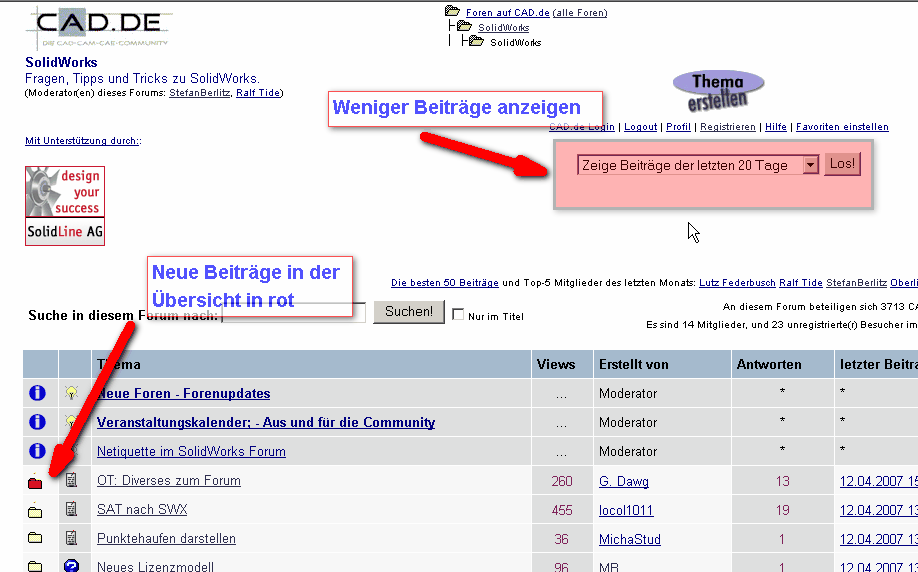Click folder icon of Neues Lizenzmodell row

[x=35, y=566]
